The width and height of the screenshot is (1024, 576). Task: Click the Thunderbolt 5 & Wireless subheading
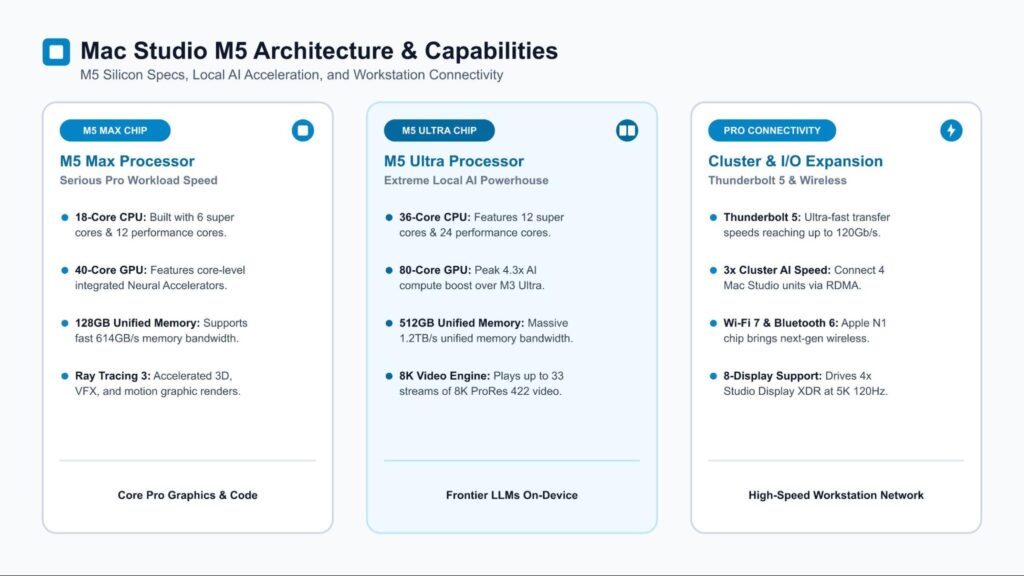tap(777, 180)
